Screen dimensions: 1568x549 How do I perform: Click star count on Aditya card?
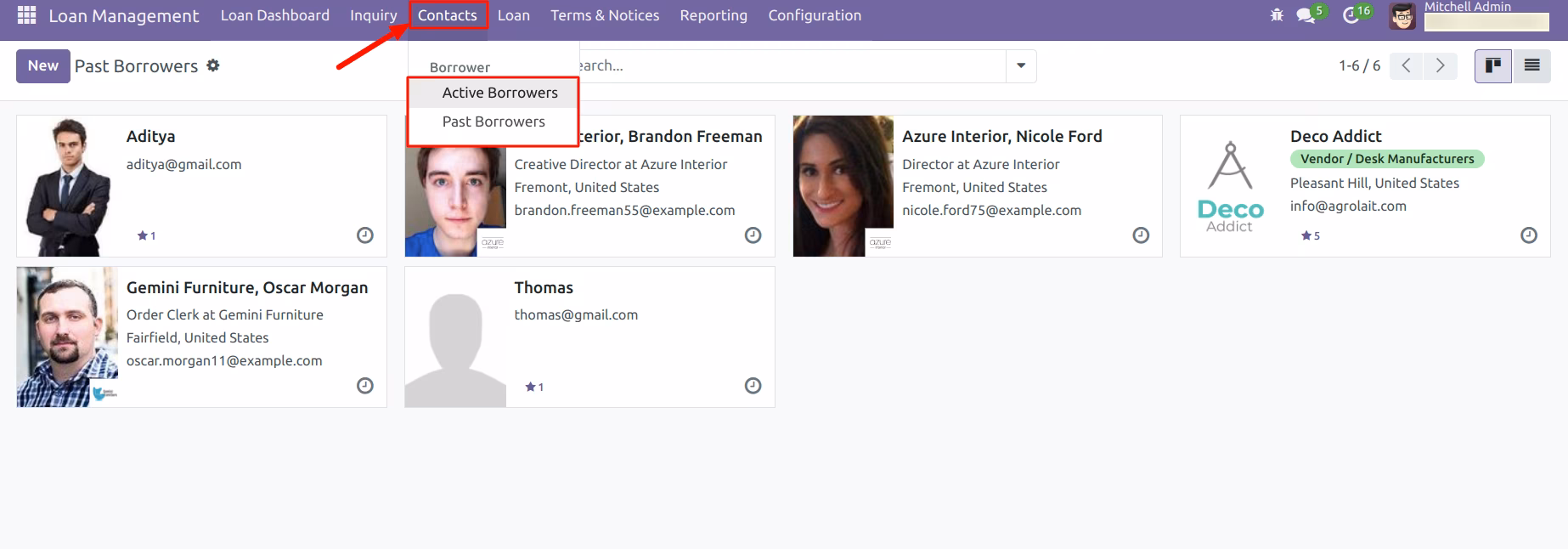(x=147, y=235)
